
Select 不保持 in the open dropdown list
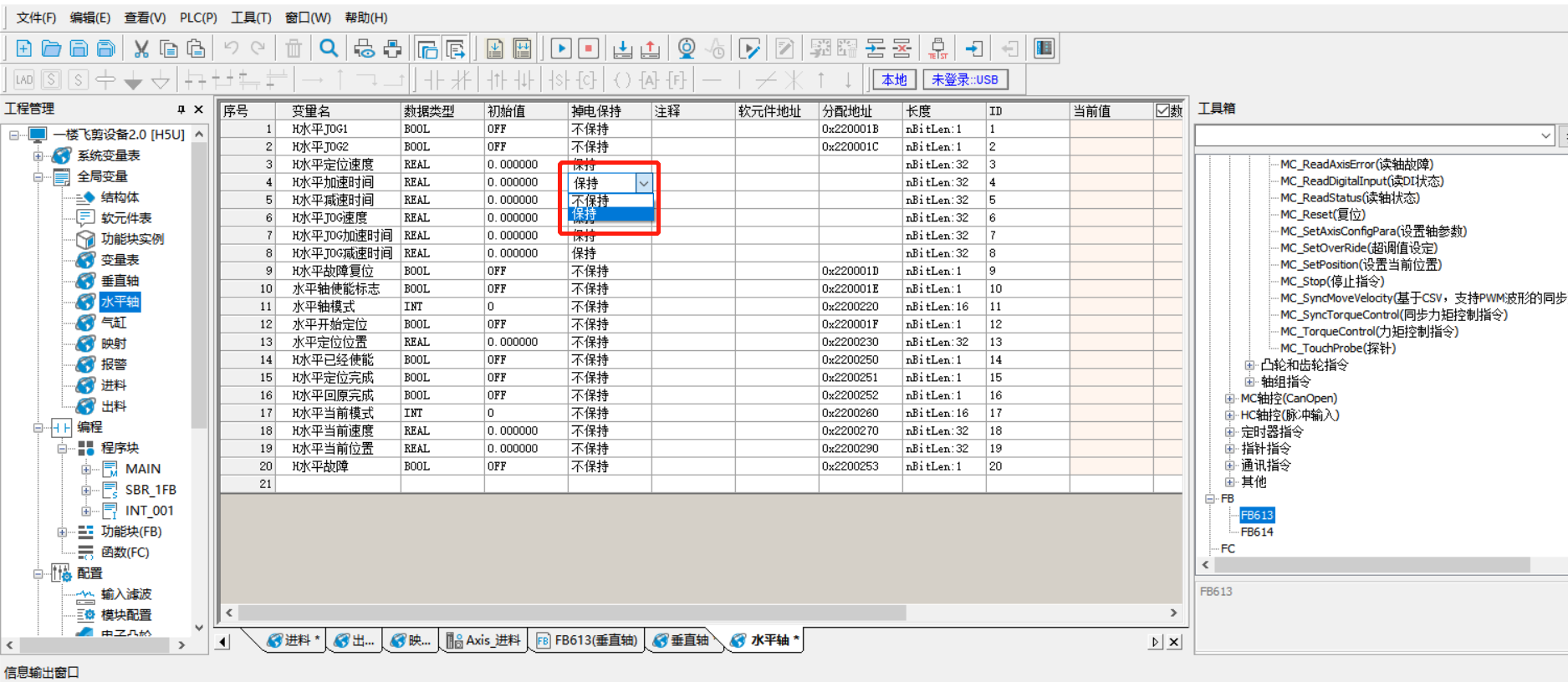click(610, 201)
